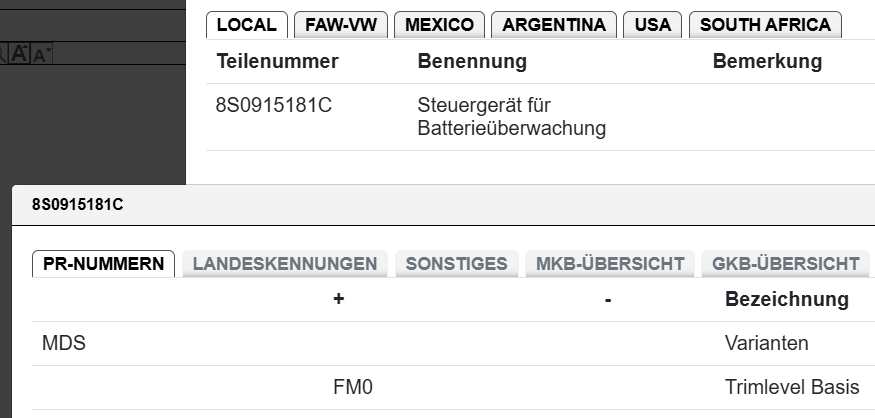Select the PR-NUMMERN tab
This screenshot has width=875, height=418.
[x=104, y=264]
